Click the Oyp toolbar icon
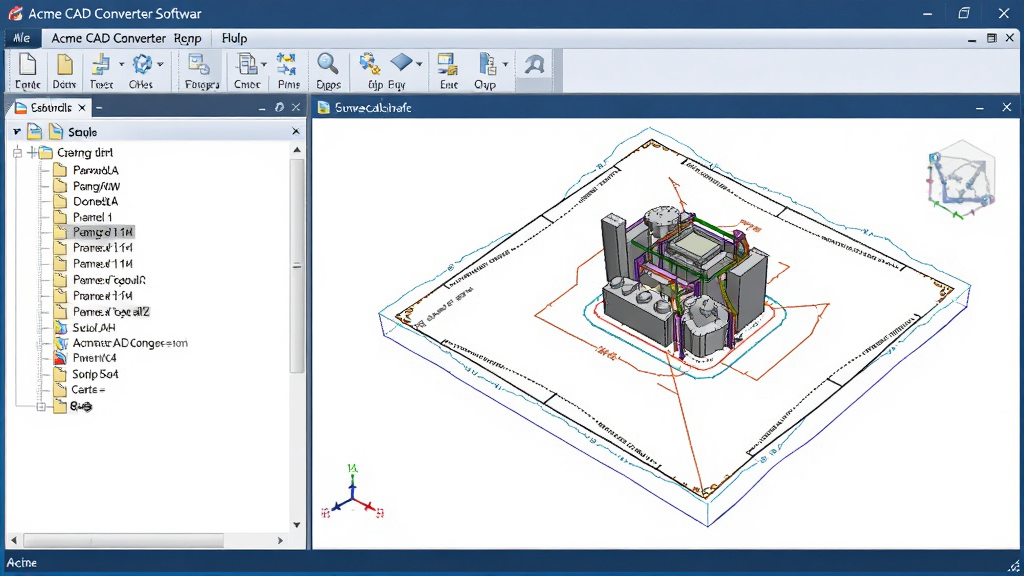The width and height of the screenshot is (1024, 576). (487, 65)
